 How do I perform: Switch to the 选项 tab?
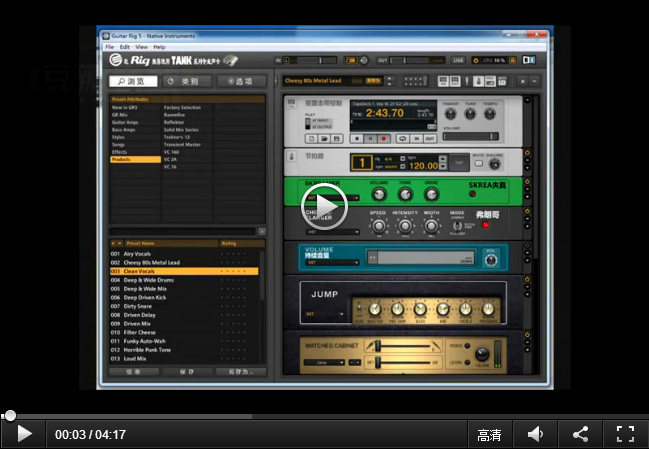click(241, 82)
